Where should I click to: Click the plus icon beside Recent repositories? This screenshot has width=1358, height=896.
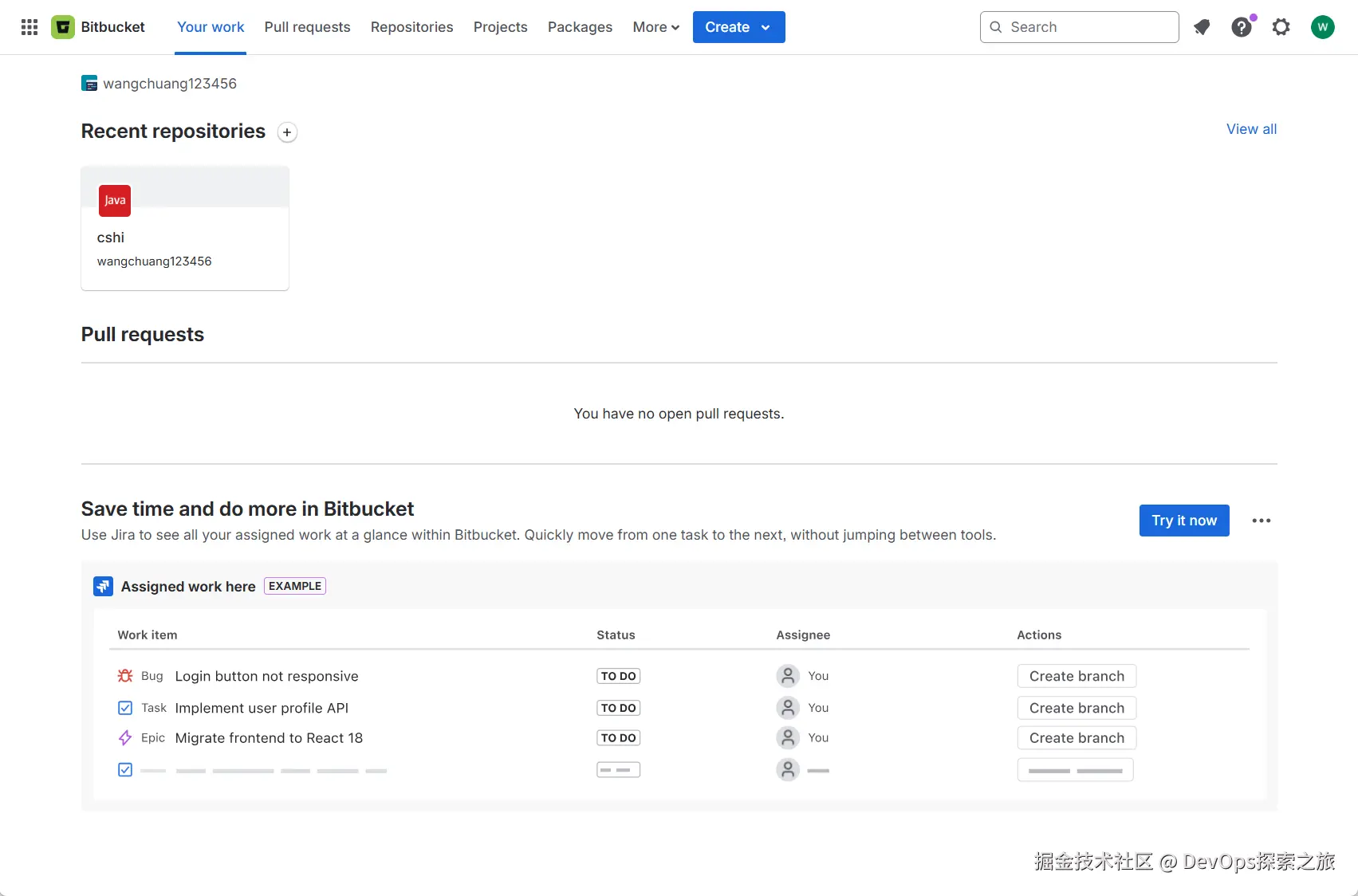coord(287,132)
